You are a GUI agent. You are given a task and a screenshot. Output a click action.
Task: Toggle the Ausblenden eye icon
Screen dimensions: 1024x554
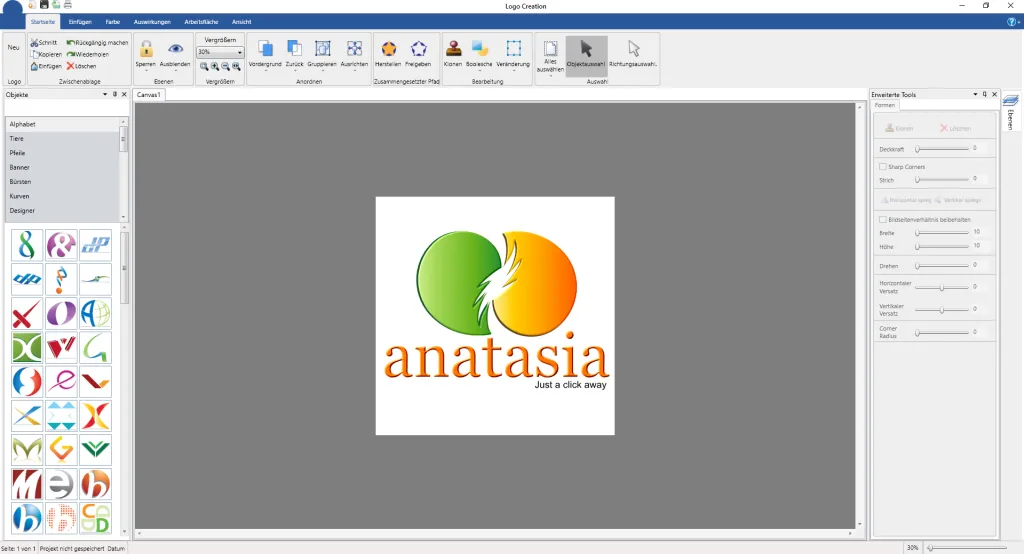(x=175, y=49)
